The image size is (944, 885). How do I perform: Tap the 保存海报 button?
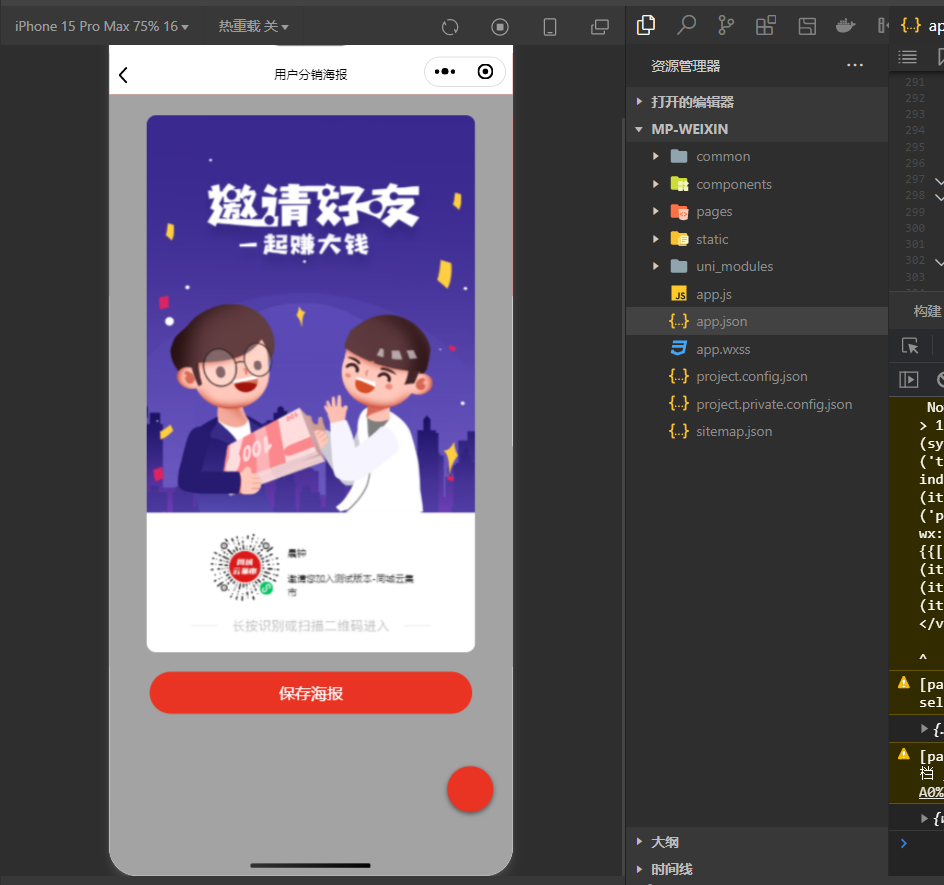[x=311, y=693]
